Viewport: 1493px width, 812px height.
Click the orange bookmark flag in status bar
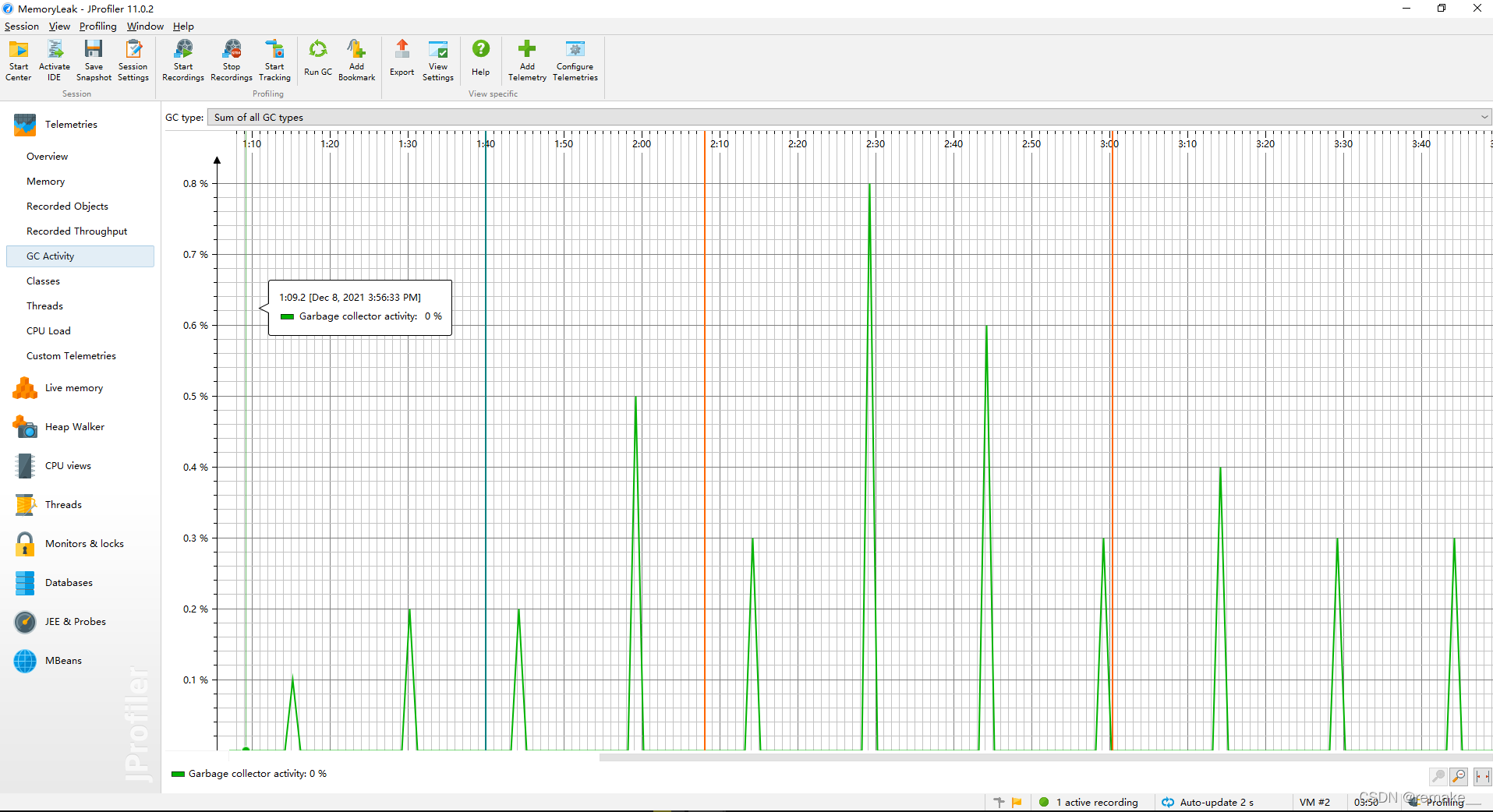[x=1017, y=802]
